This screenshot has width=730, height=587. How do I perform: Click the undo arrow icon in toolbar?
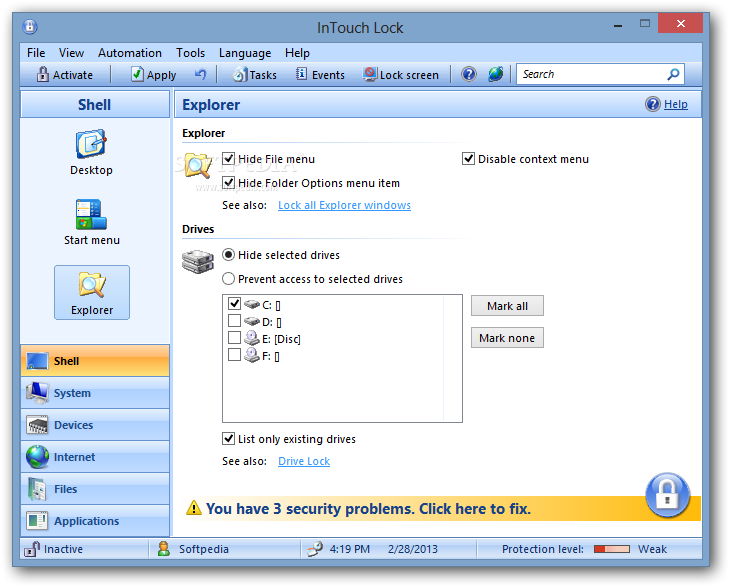200,74
